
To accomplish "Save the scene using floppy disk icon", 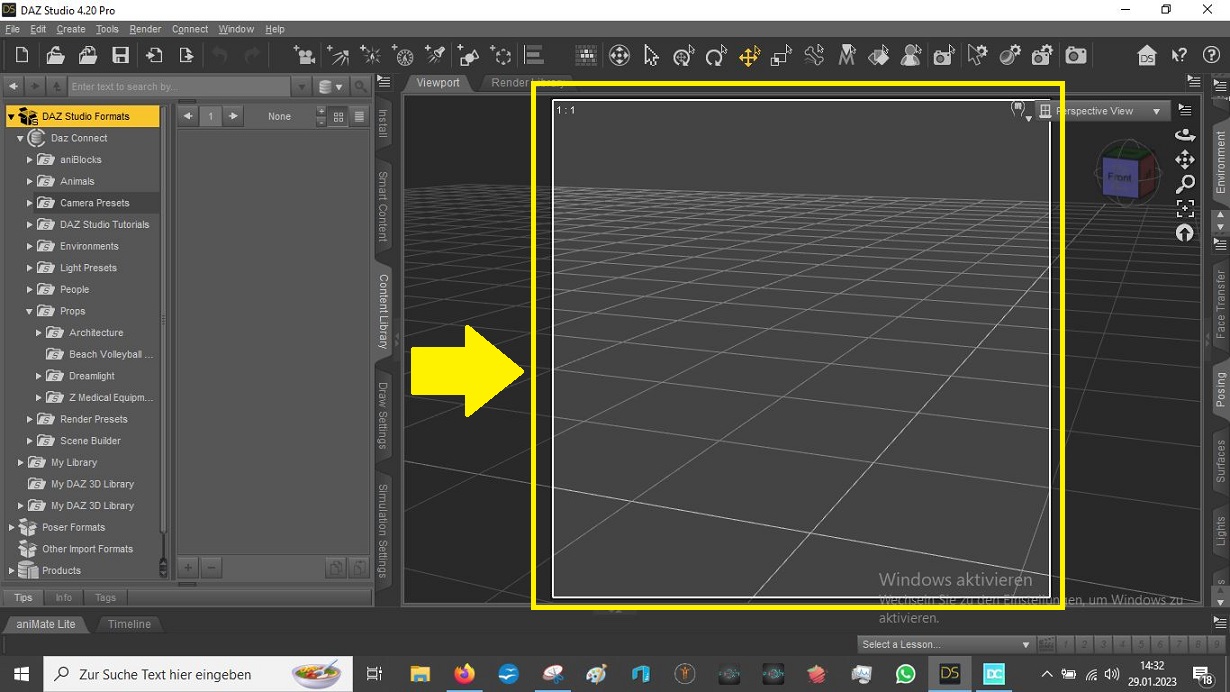I will pyautogui.click(x=120, y=56).
